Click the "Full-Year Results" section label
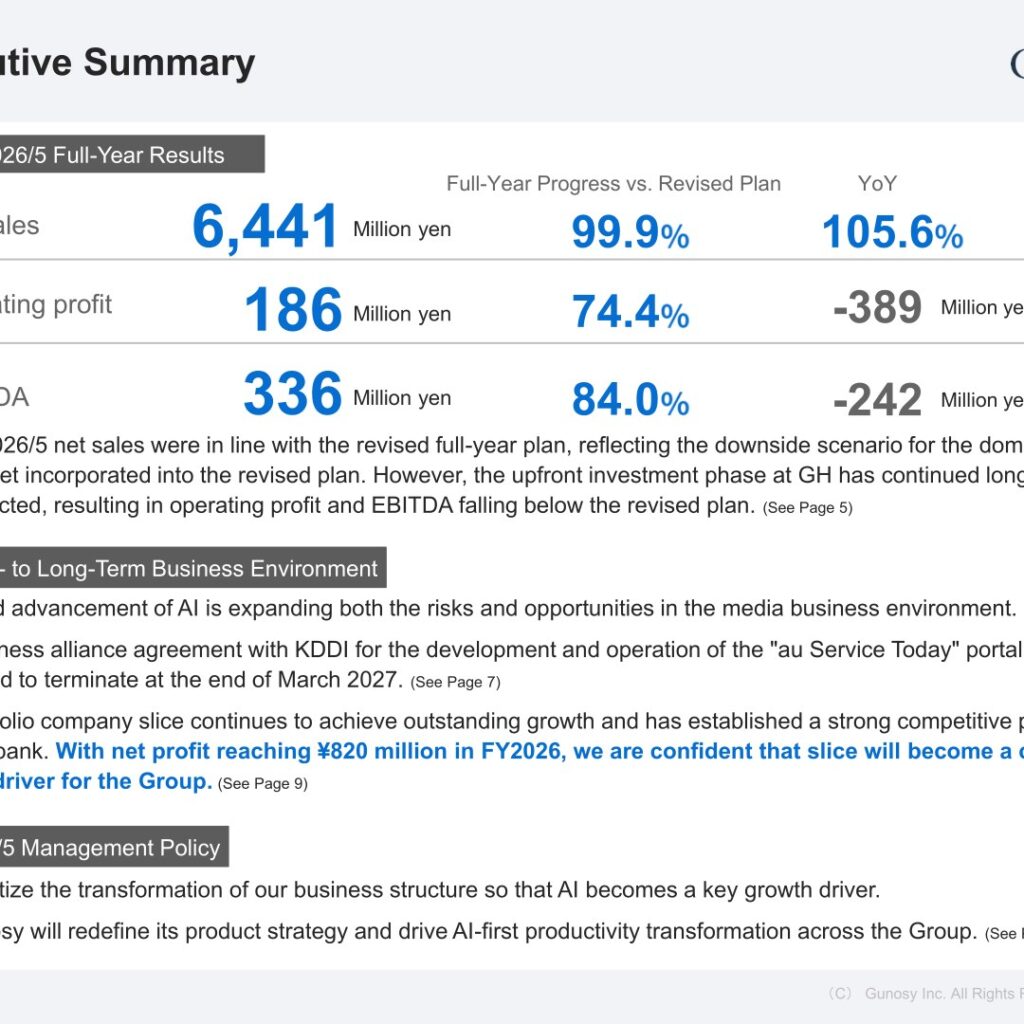 [x=131, y=155]
